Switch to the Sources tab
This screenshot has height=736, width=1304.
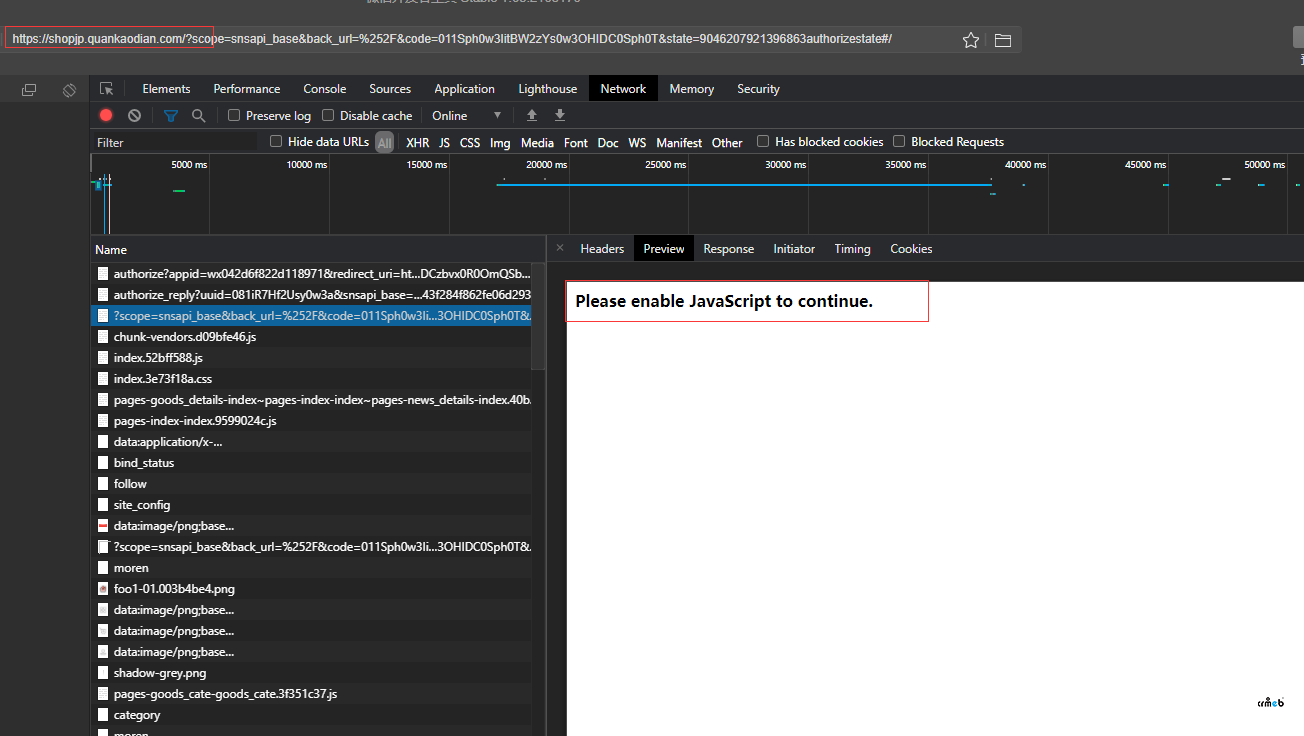pyautogui.click(x=390, y=89)
